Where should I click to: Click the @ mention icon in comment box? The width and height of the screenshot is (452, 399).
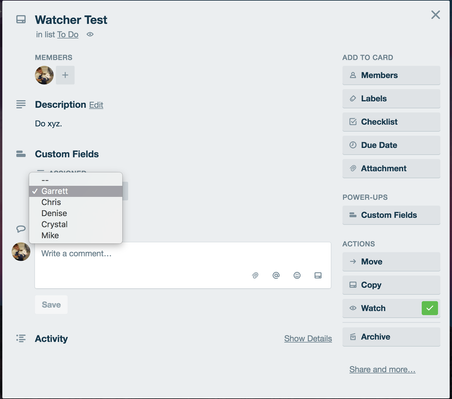(x=276, y=275)
